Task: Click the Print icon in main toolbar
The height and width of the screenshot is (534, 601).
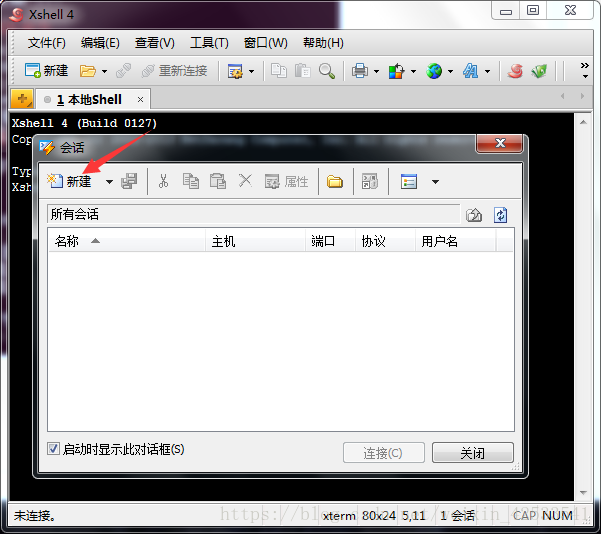Action: (x=360, y=71)
